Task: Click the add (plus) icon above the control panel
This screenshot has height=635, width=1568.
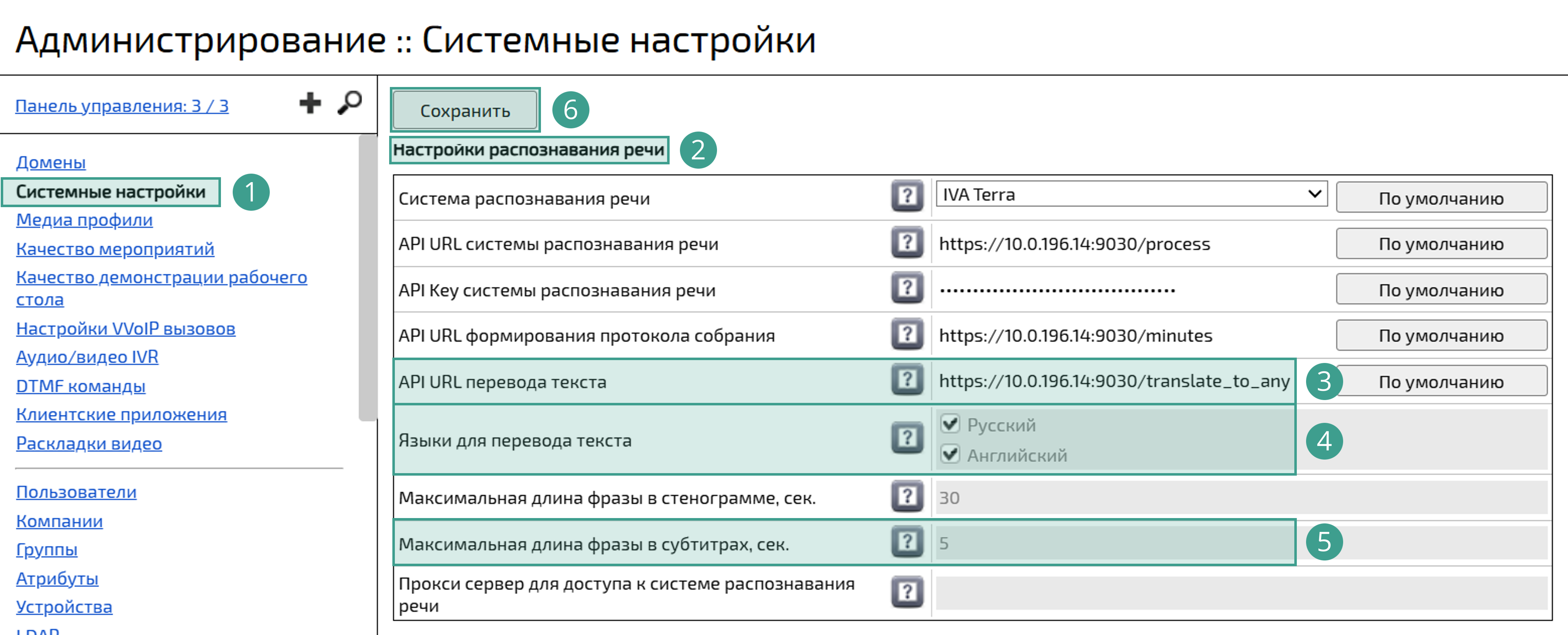Action: coord(310,103)
